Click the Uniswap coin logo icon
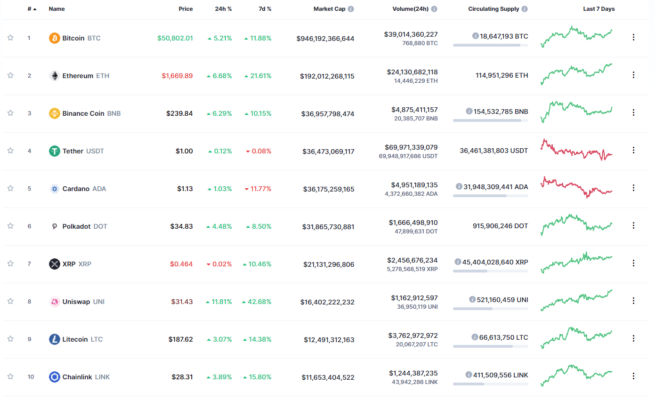Screen dimensions: 655x400 [x=54, y=301]
